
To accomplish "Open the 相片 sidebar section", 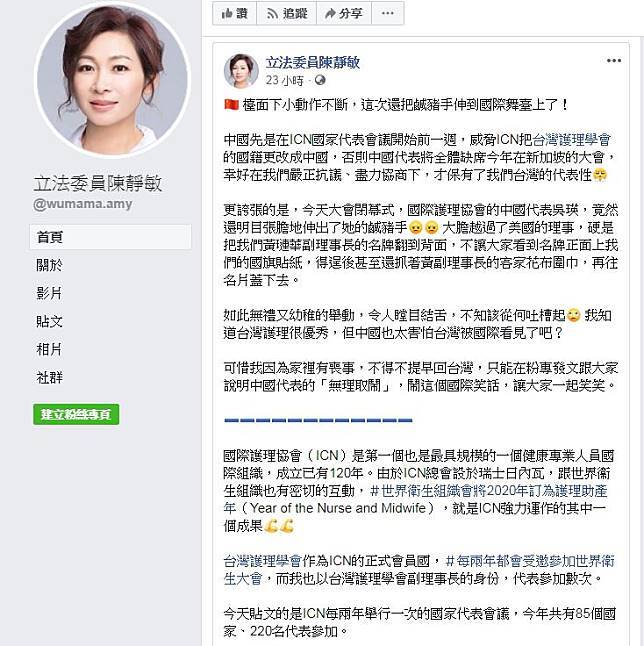I will 49,349.
